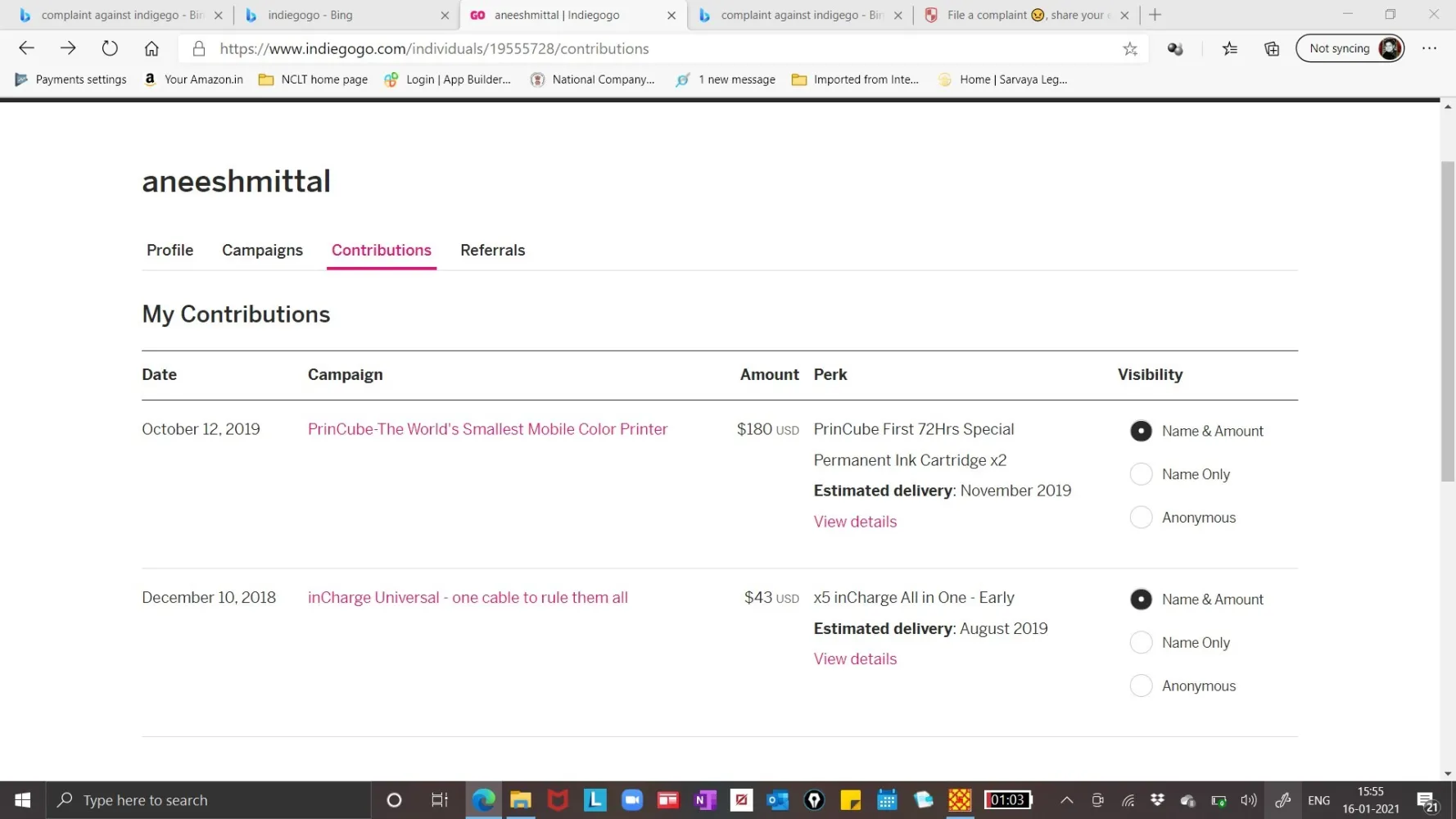Viewport: 1456px width, 819px height.
Task: Select Name Only for inCharge contribution
Action: (1141, 643)
